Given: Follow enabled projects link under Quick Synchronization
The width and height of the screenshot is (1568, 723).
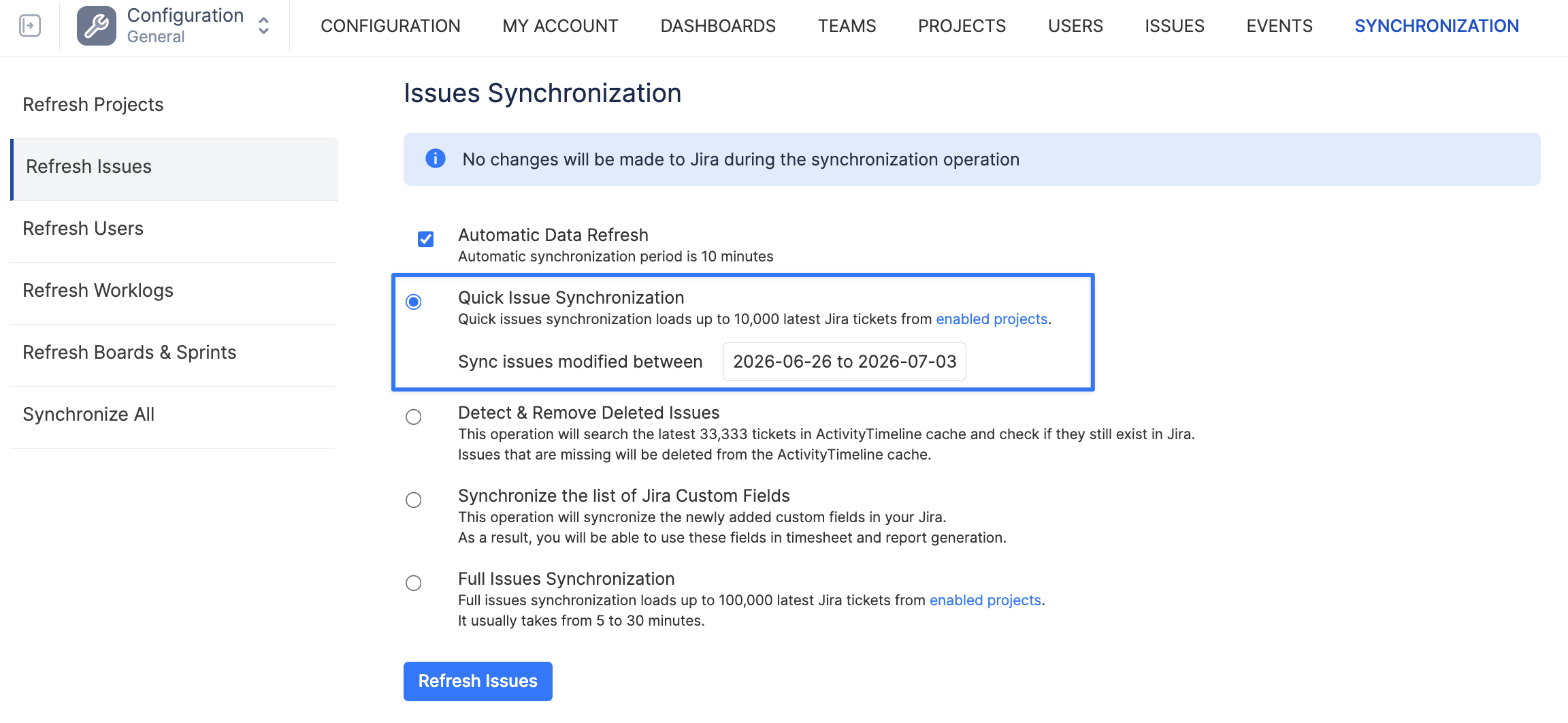Looking at the screenshot, I should point(992,319).
